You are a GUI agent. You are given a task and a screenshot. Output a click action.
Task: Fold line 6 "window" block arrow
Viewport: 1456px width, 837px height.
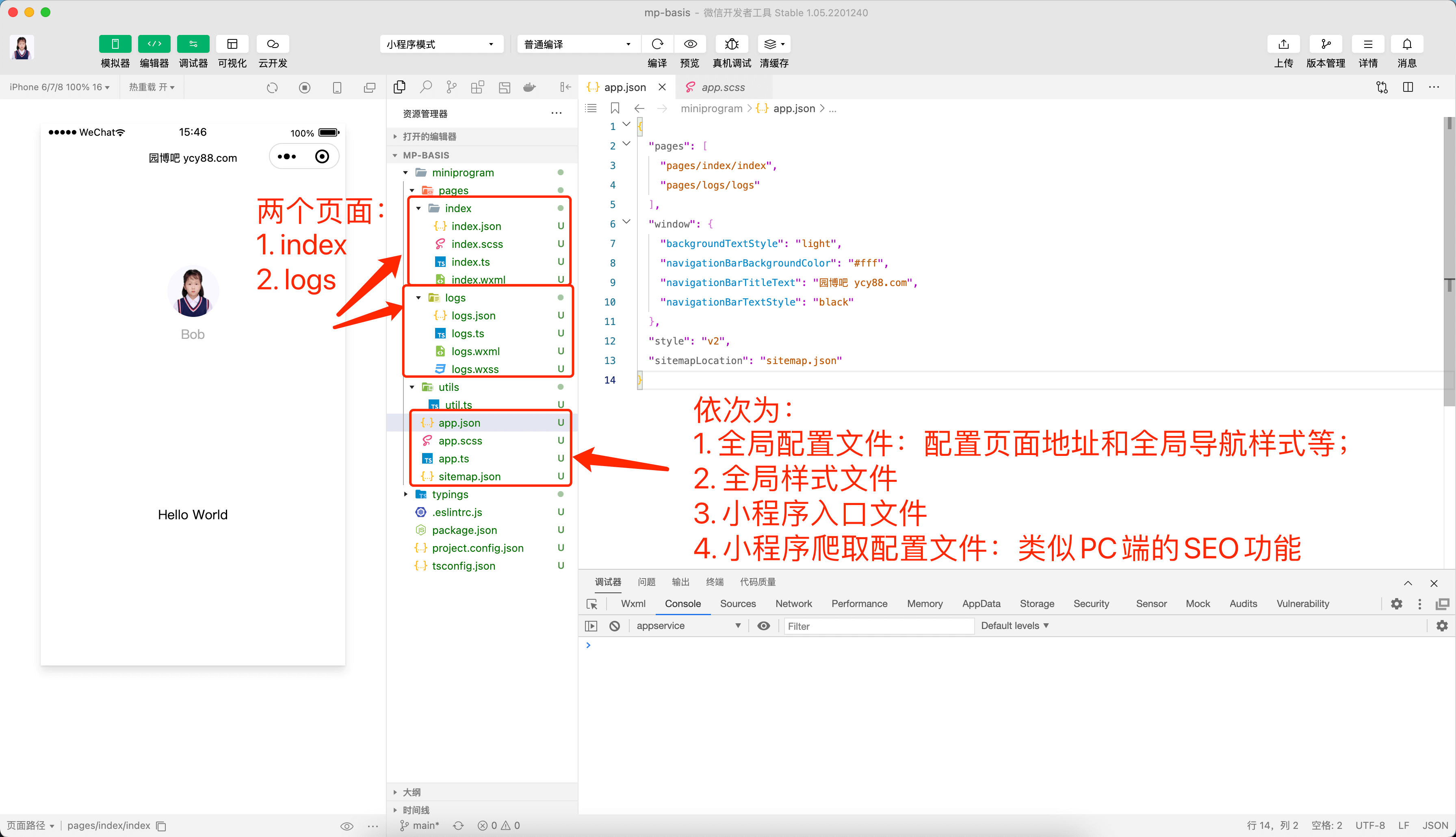[626, 222]
